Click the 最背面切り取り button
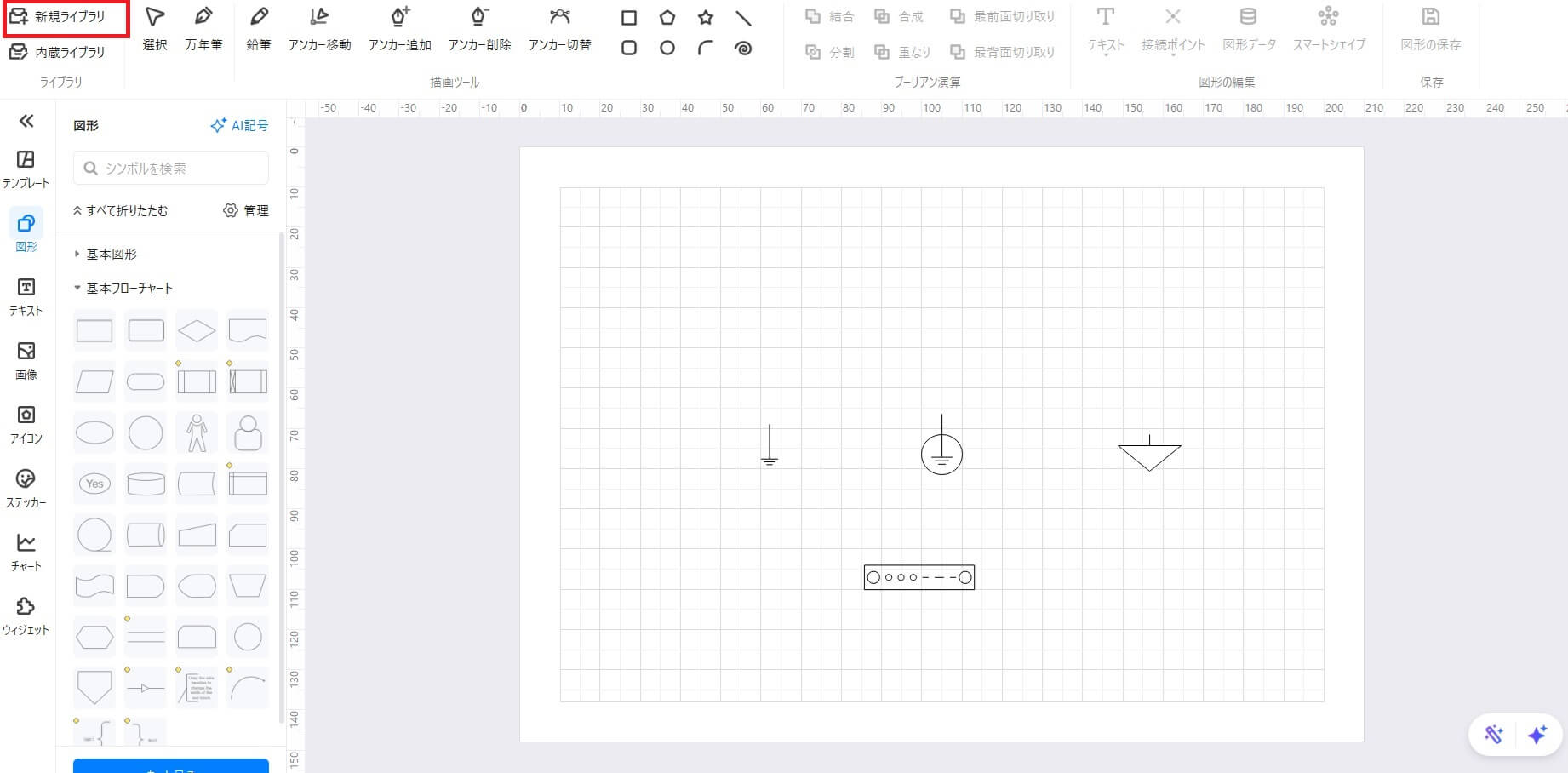 (x=1002, y=52)
